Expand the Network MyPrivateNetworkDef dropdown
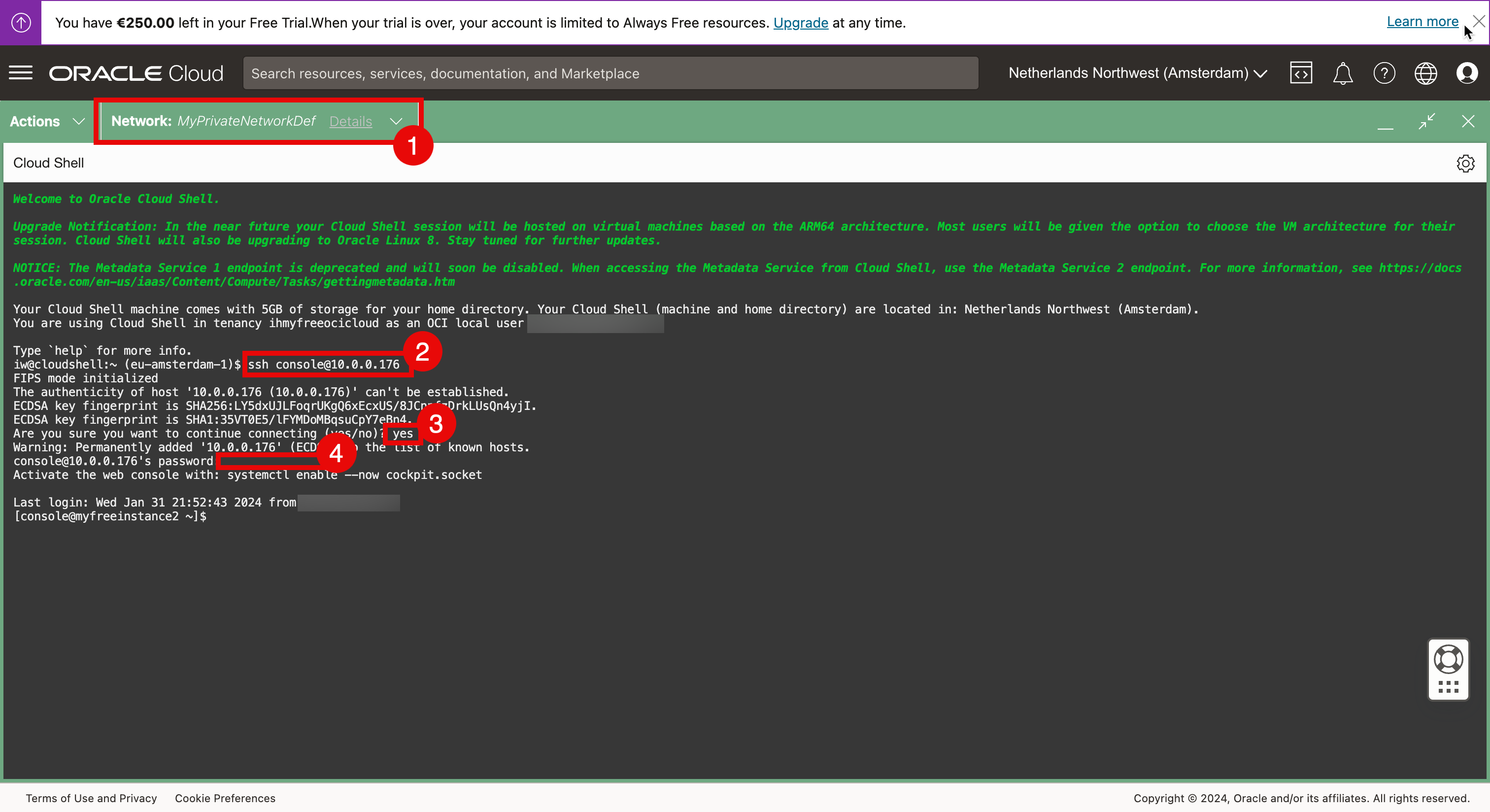 pyautogui.click(x=396, y=121)
